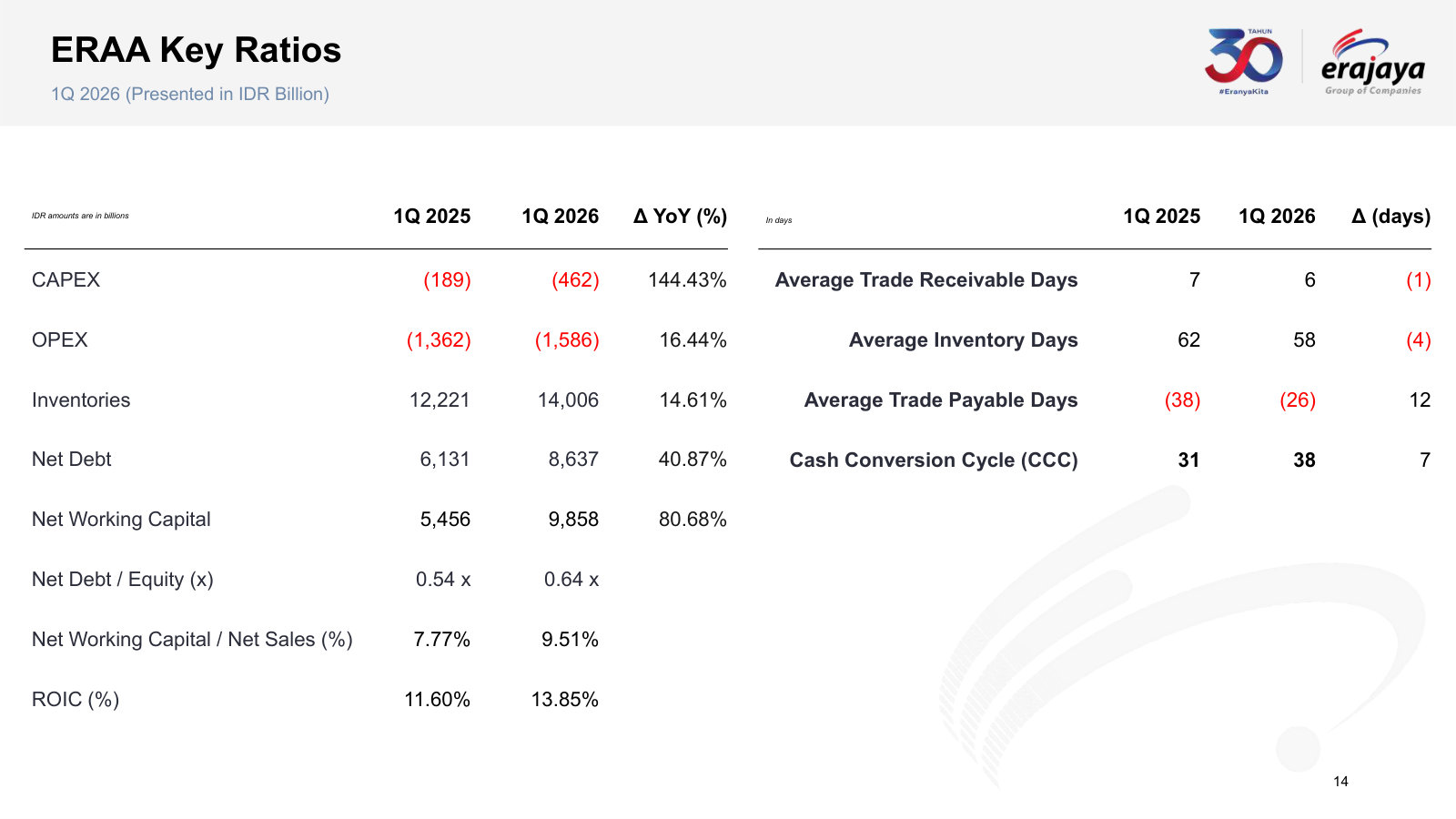Click the CCC 1Q 2025 value 31
The width and height of the screenshot is (1456, 819).
1188,460
